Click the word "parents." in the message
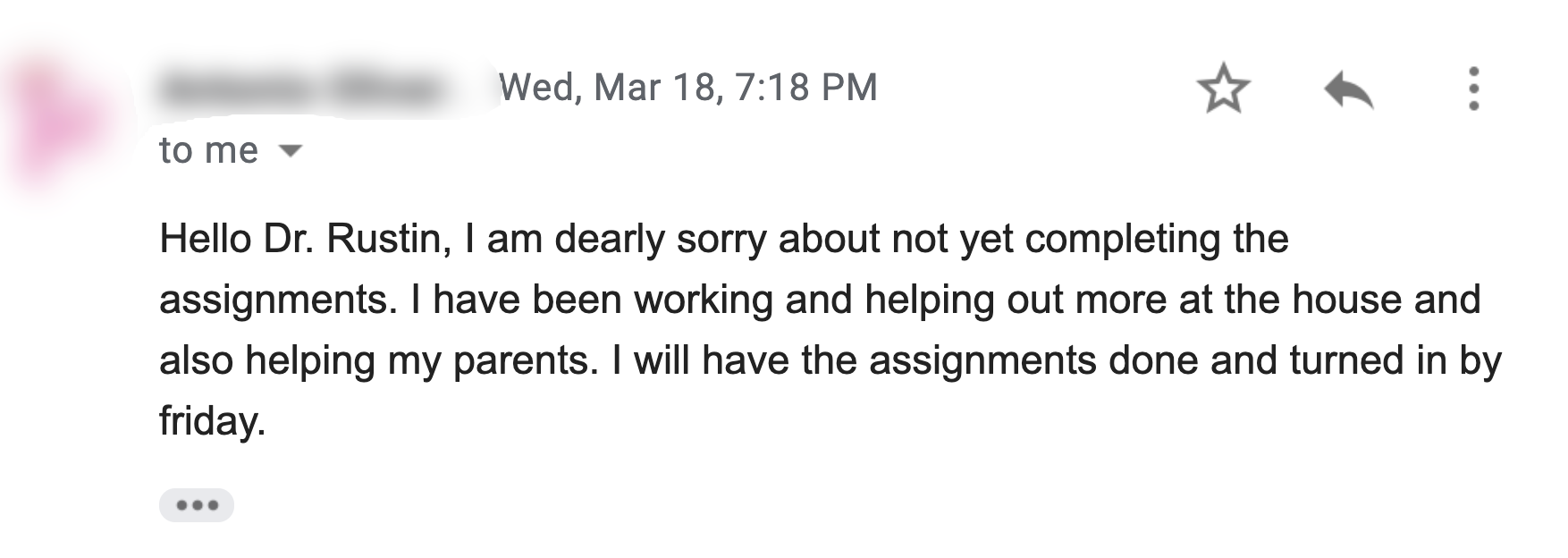The image size is (1568, 558). pyautogui.click(x=526, y=360)
